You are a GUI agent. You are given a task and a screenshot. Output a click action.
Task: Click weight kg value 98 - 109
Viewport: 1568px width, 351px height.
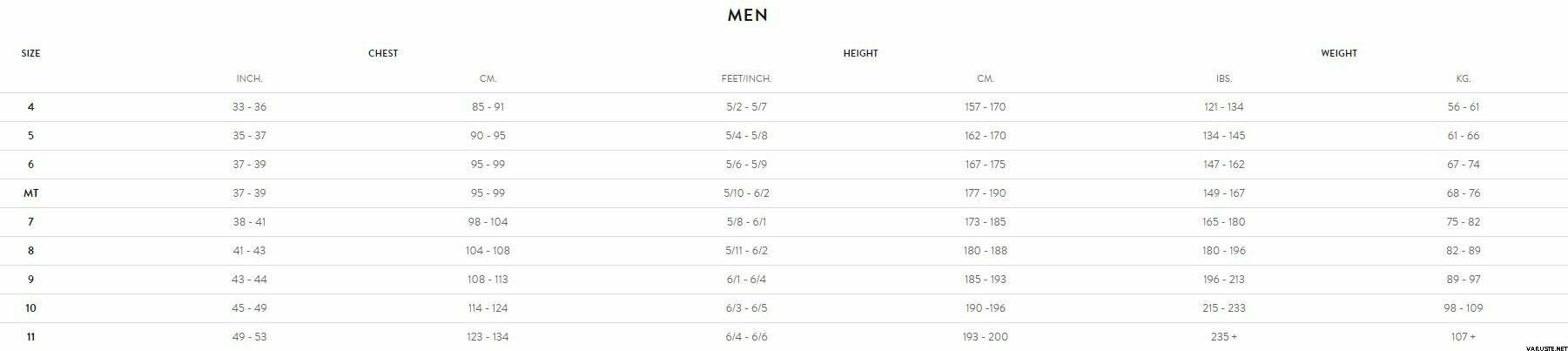(1464, 308)
